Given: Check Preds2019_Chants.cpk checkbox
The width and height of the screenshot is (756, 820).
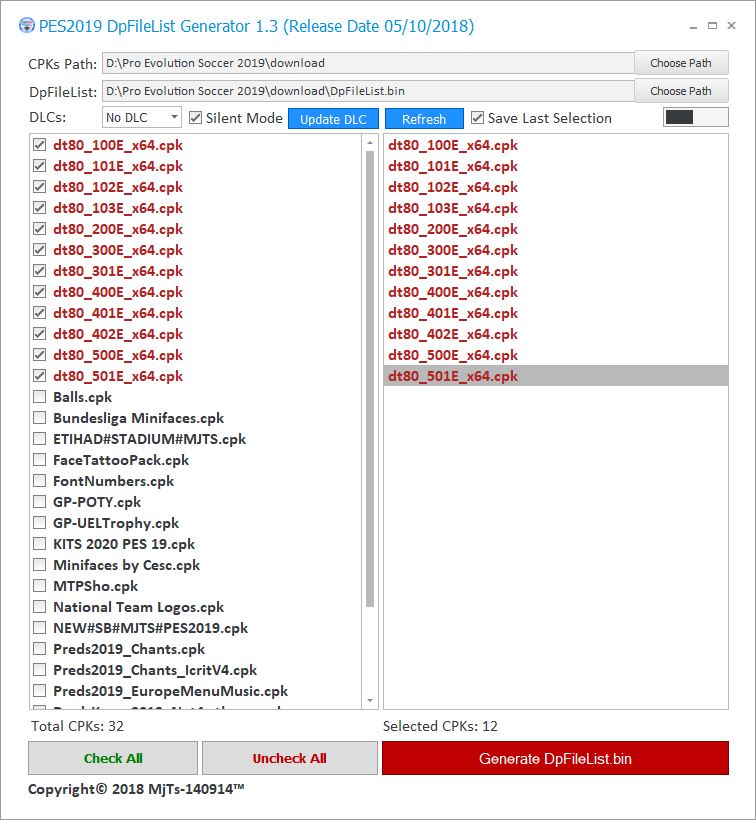Looking at the screenshot, I should point(40,648).
